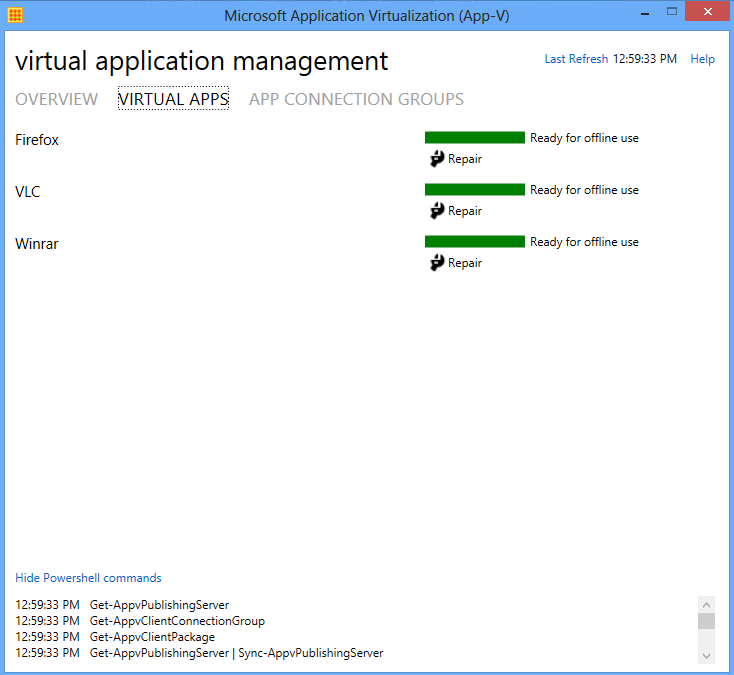Select the Virtual Apps tab
This screenshot has width=734, height=675.
[x=173, y=99]
